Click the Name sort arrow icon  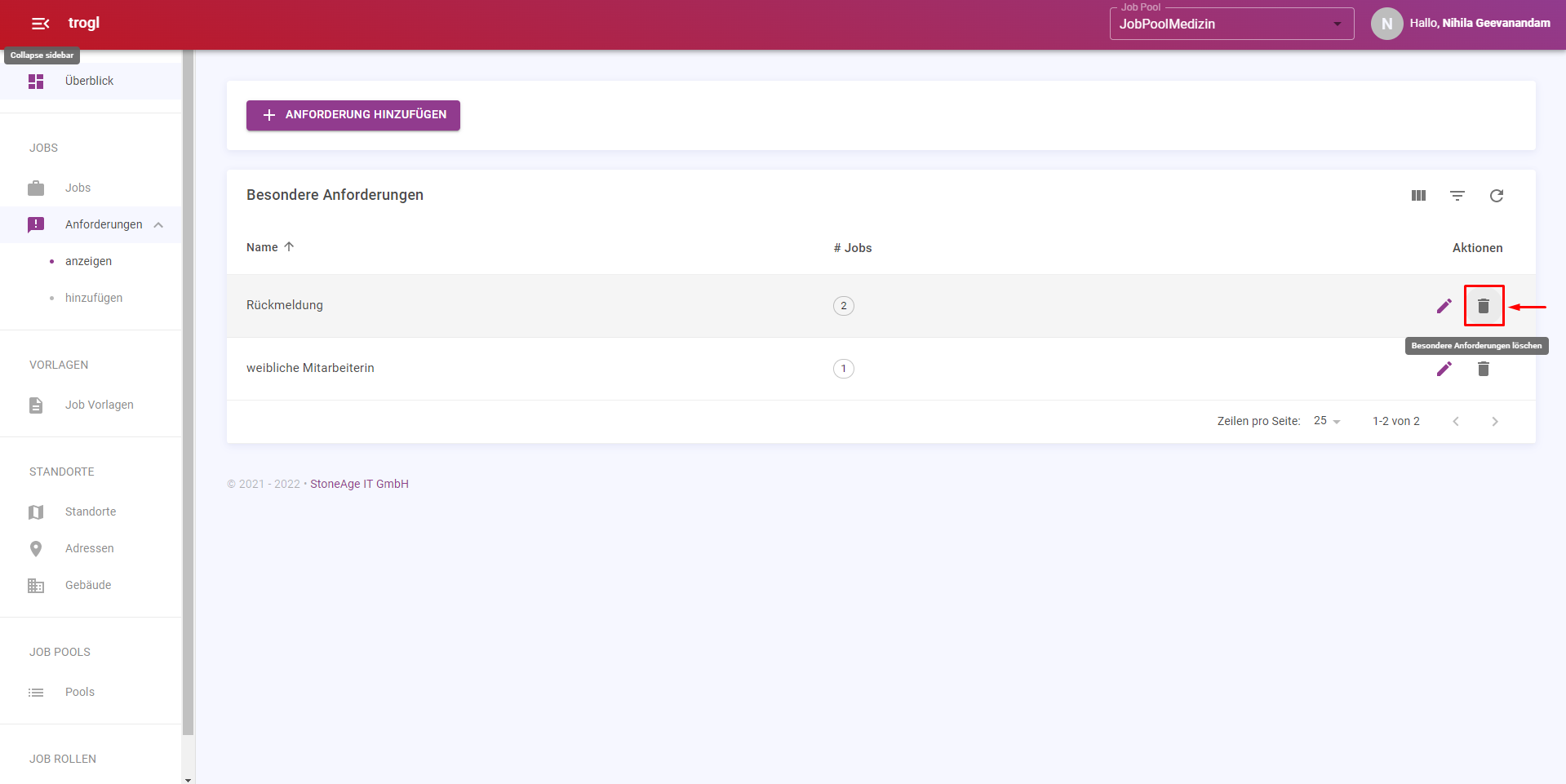[289, 246]
